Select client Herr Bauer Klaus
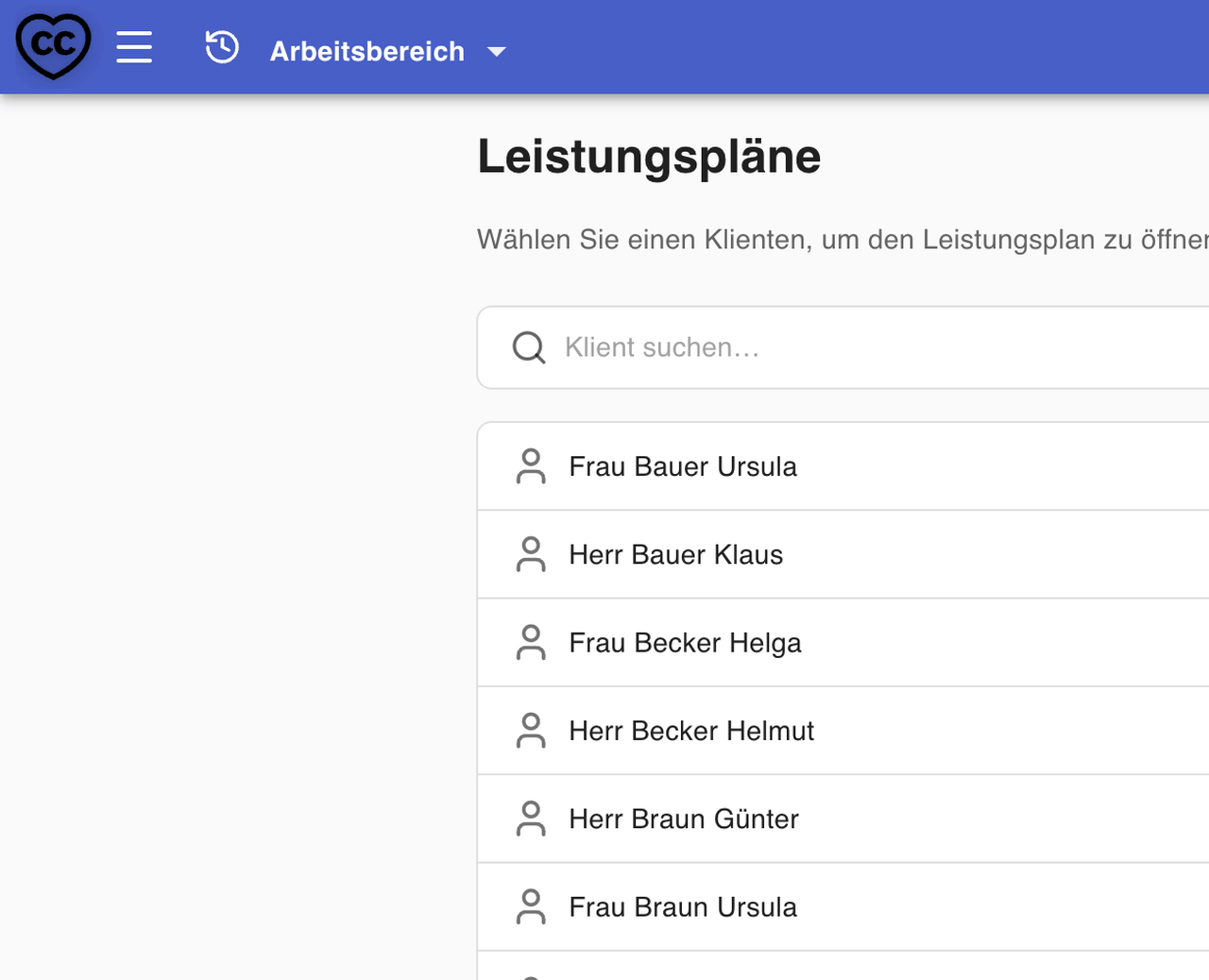The height and width of the screenshot is (980, 1209). 843,554
